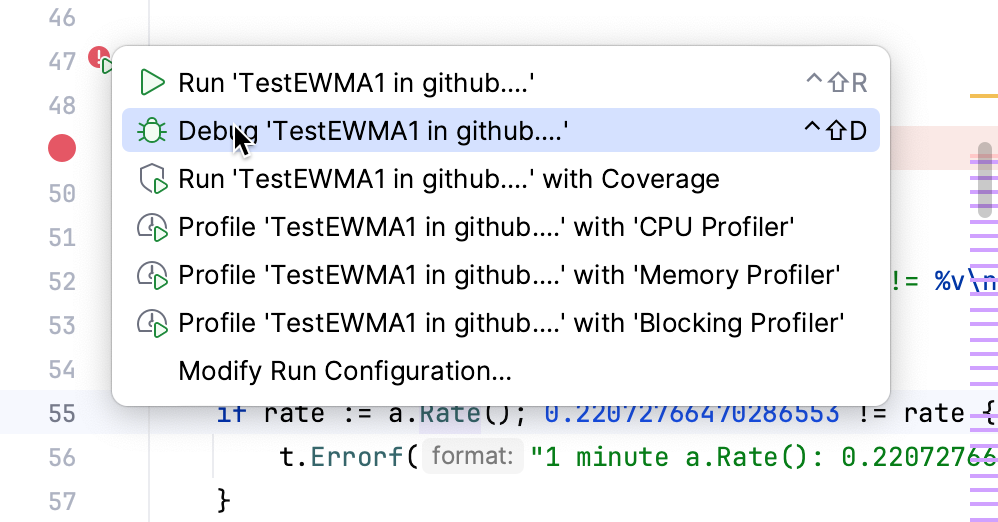Open Modify Run Configuration...
Image resolution: width=998 pixels, height=522 pixels.
pos(345,372)
